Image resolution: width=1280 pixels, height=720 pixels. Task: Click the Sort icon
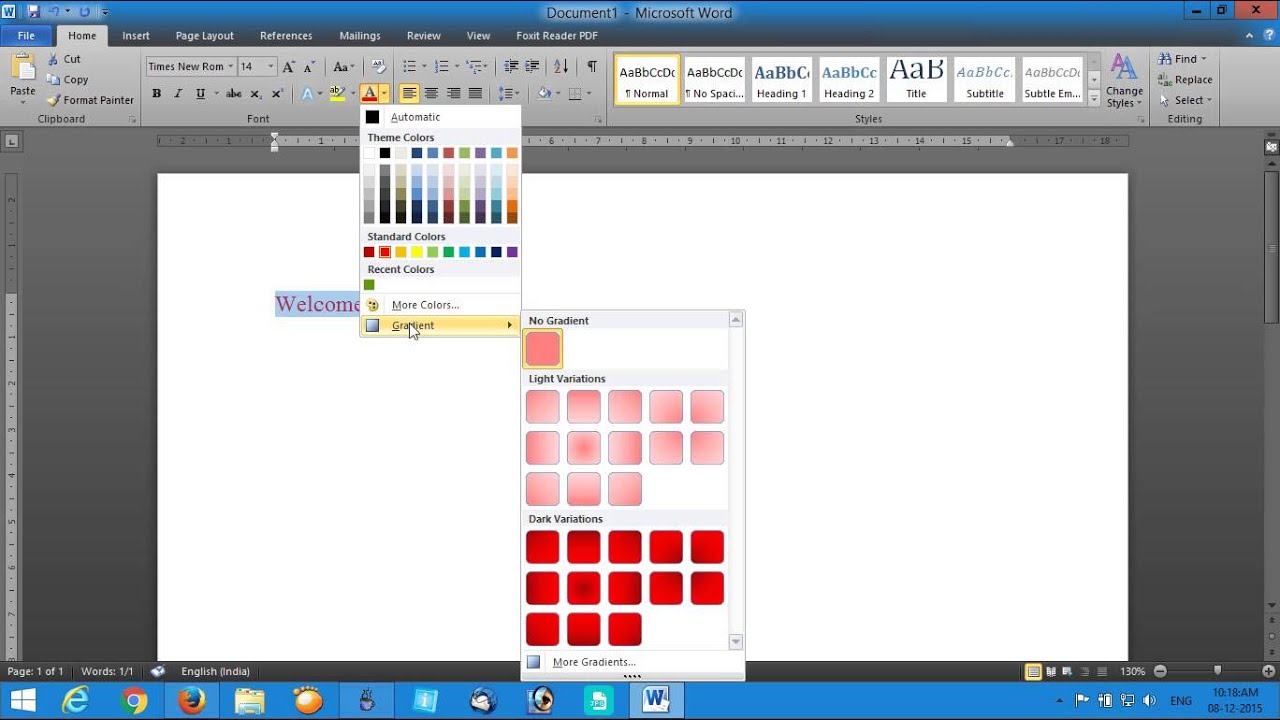point(561,67)
